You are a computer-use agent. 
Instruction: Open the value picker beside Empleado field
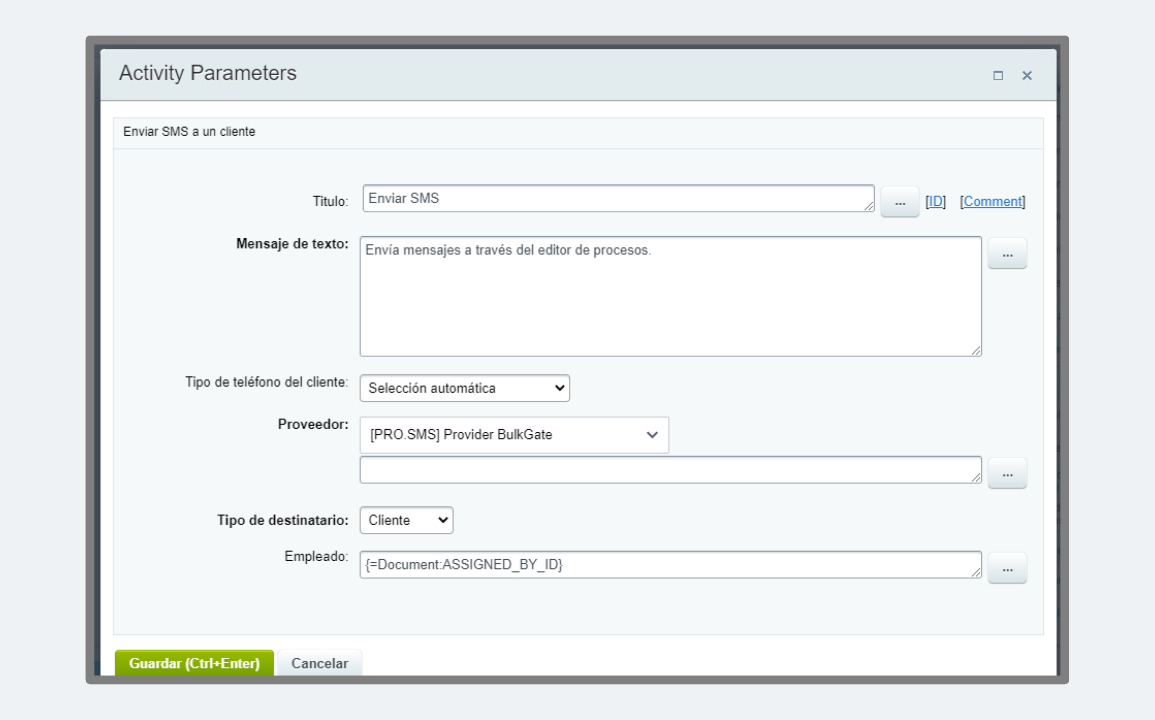click(x=1007, y=568)
